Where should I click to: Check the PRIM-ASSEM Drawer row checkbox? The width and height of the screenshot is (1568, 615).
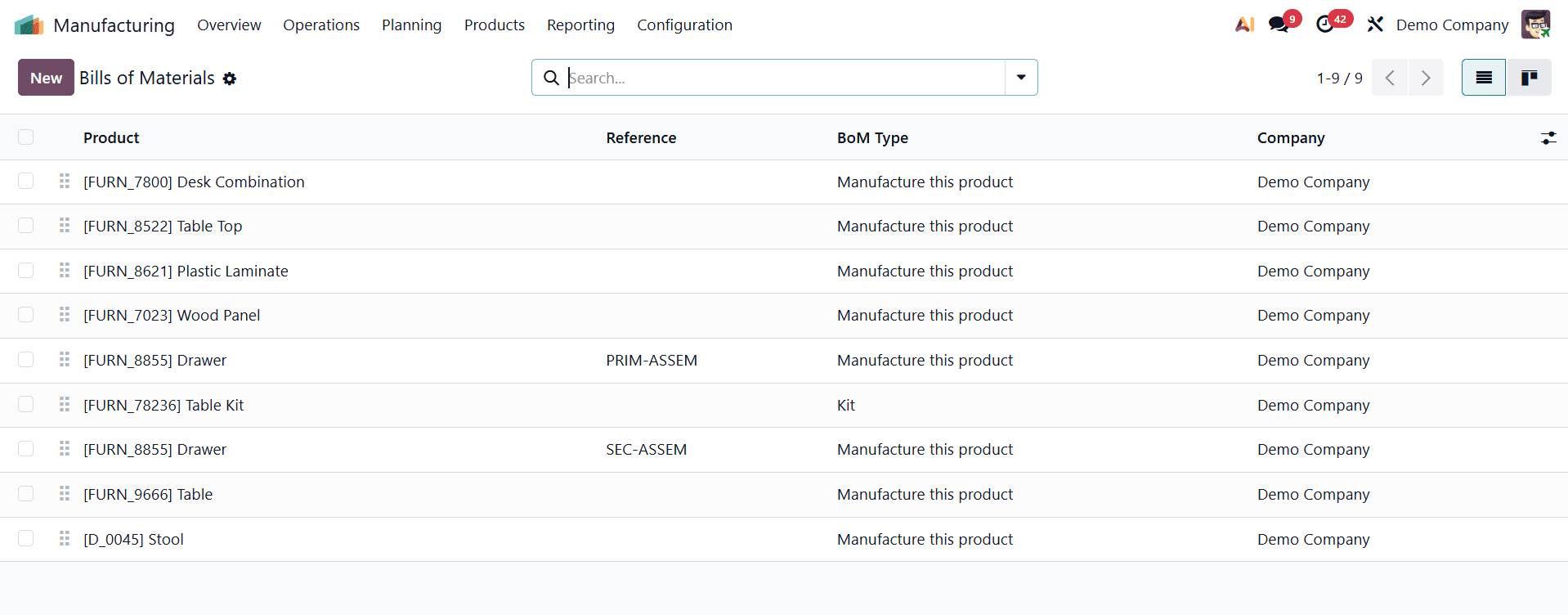coord(26,359)
